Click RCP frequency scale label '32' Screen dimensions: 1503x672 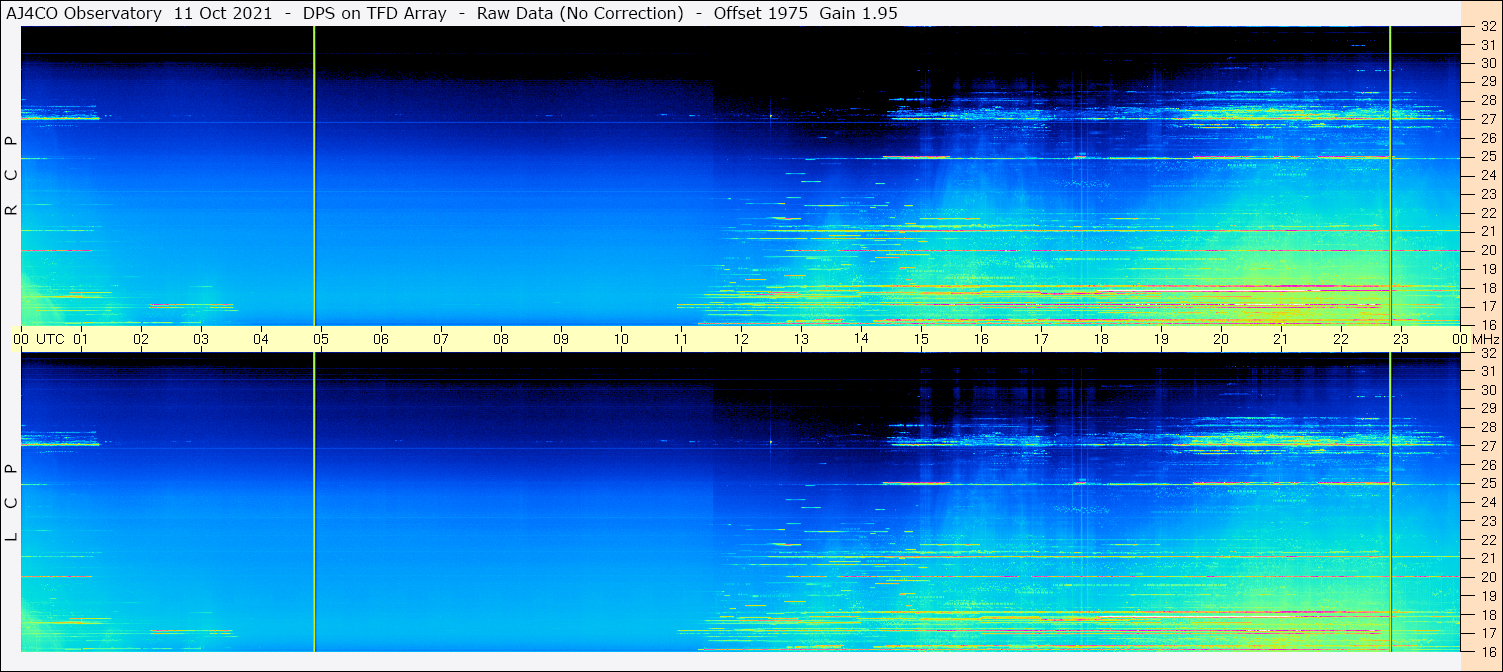pyautogui.click(x=1488, y=27)
